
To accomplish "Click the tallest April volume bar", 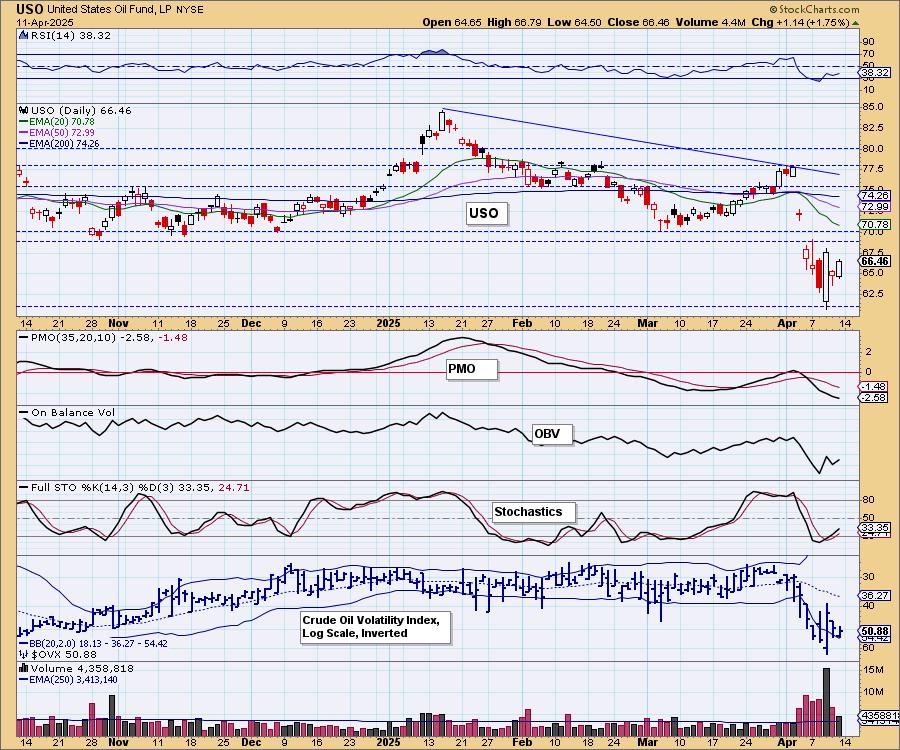I will (827, 702).
